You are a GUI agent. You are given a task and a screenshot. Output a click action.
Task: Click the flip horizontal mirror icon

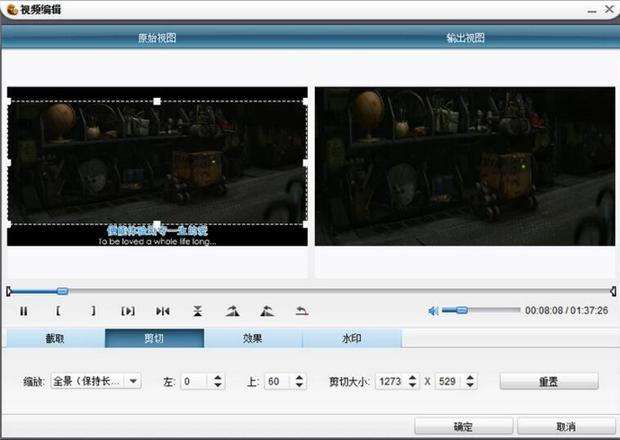point(163,312)
